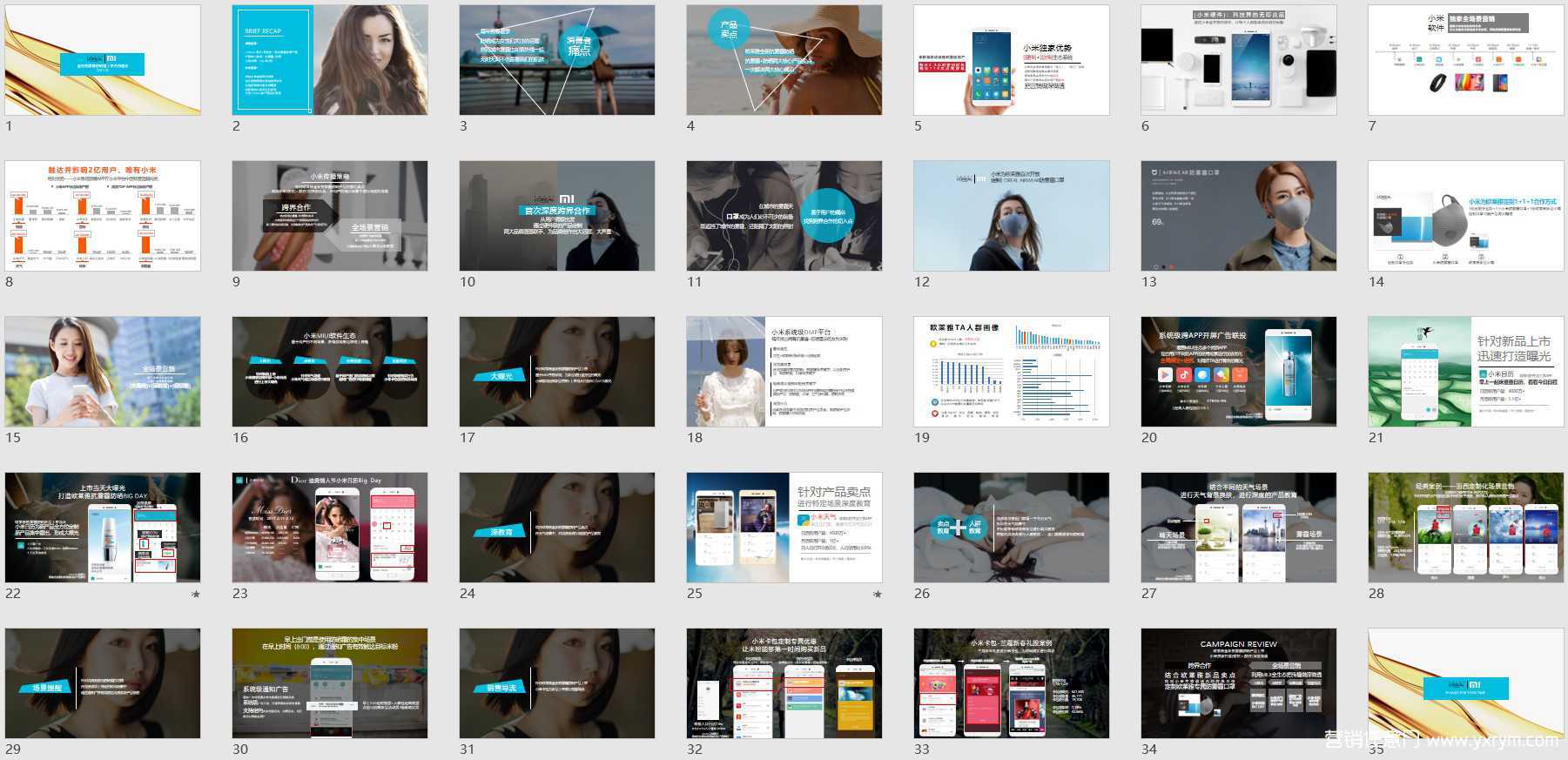Screen dimensions: 1568x760
Task: Select slide 2 Brief Recap thumbnail
Action: (x=330, y=60)
